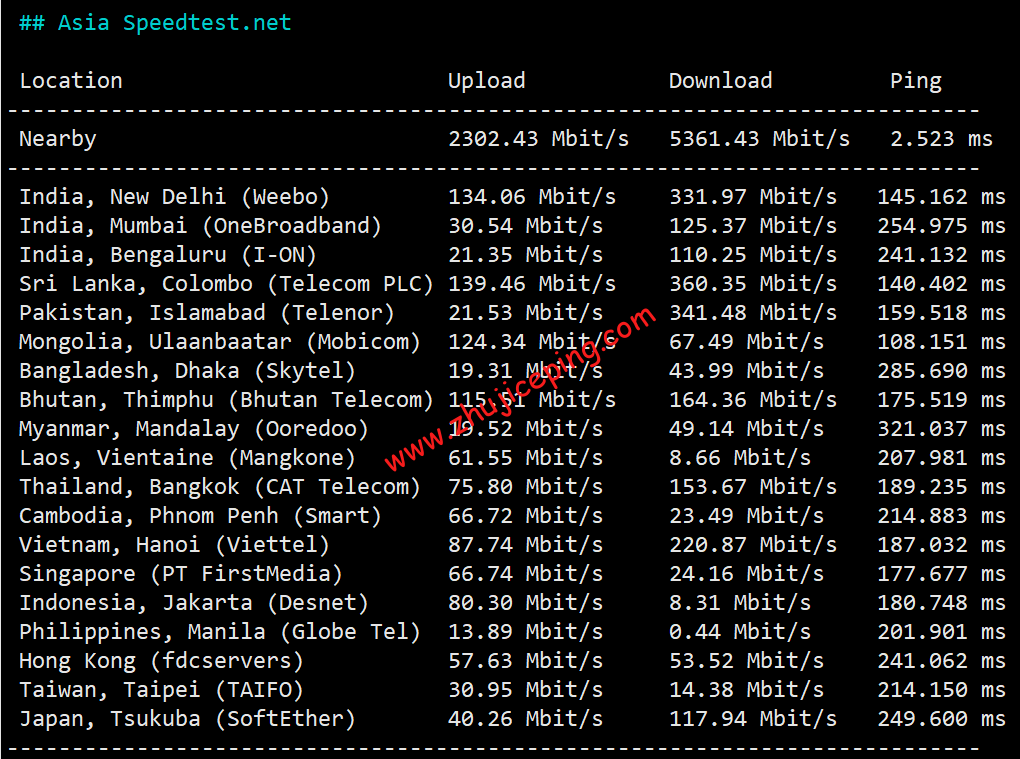The height and width of the screenshot is (759, 1020).
Task: Click "Taiwan, Taipei (TAIFO)" location text
Action: tap(161, 690)
